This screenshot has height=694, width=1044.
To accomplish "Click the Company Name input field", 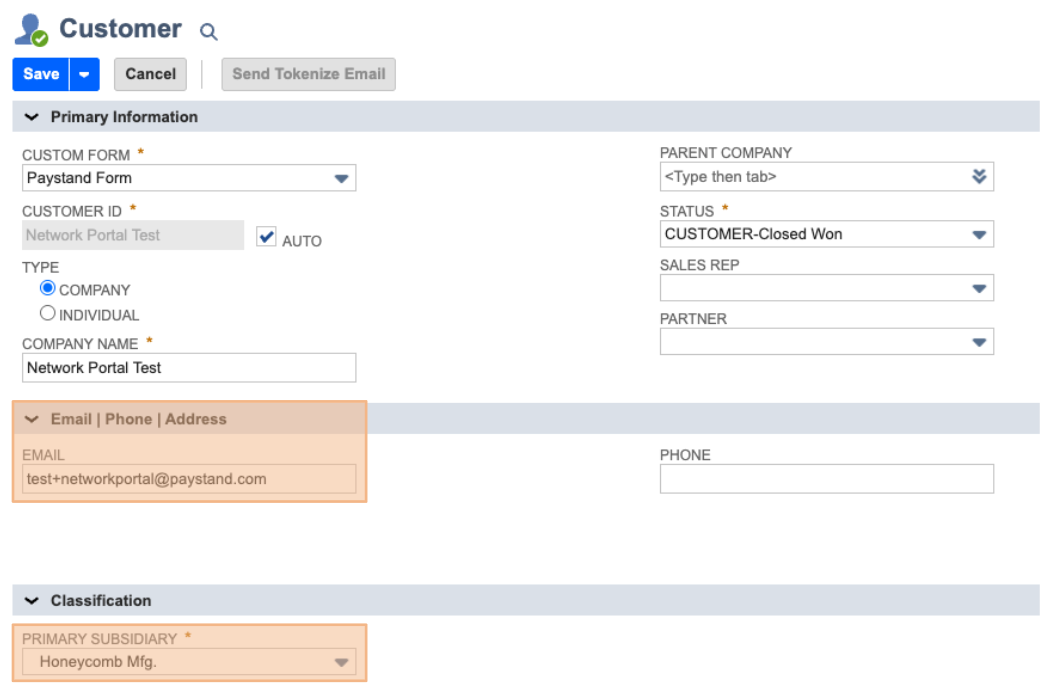I will [x=189, y=368].
